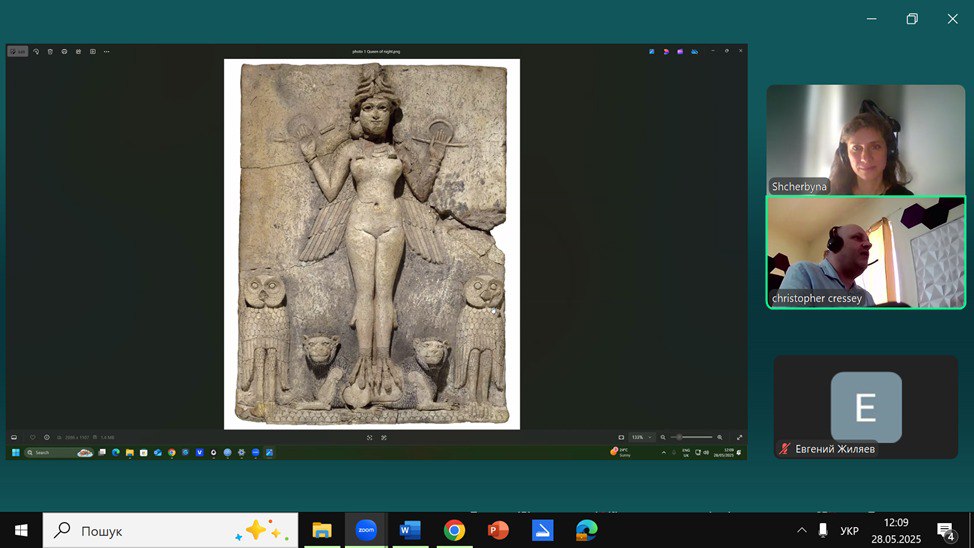Click the filmstrip icon in Photos bottom bar
974x548 pixels.
(x=14, y=437)
